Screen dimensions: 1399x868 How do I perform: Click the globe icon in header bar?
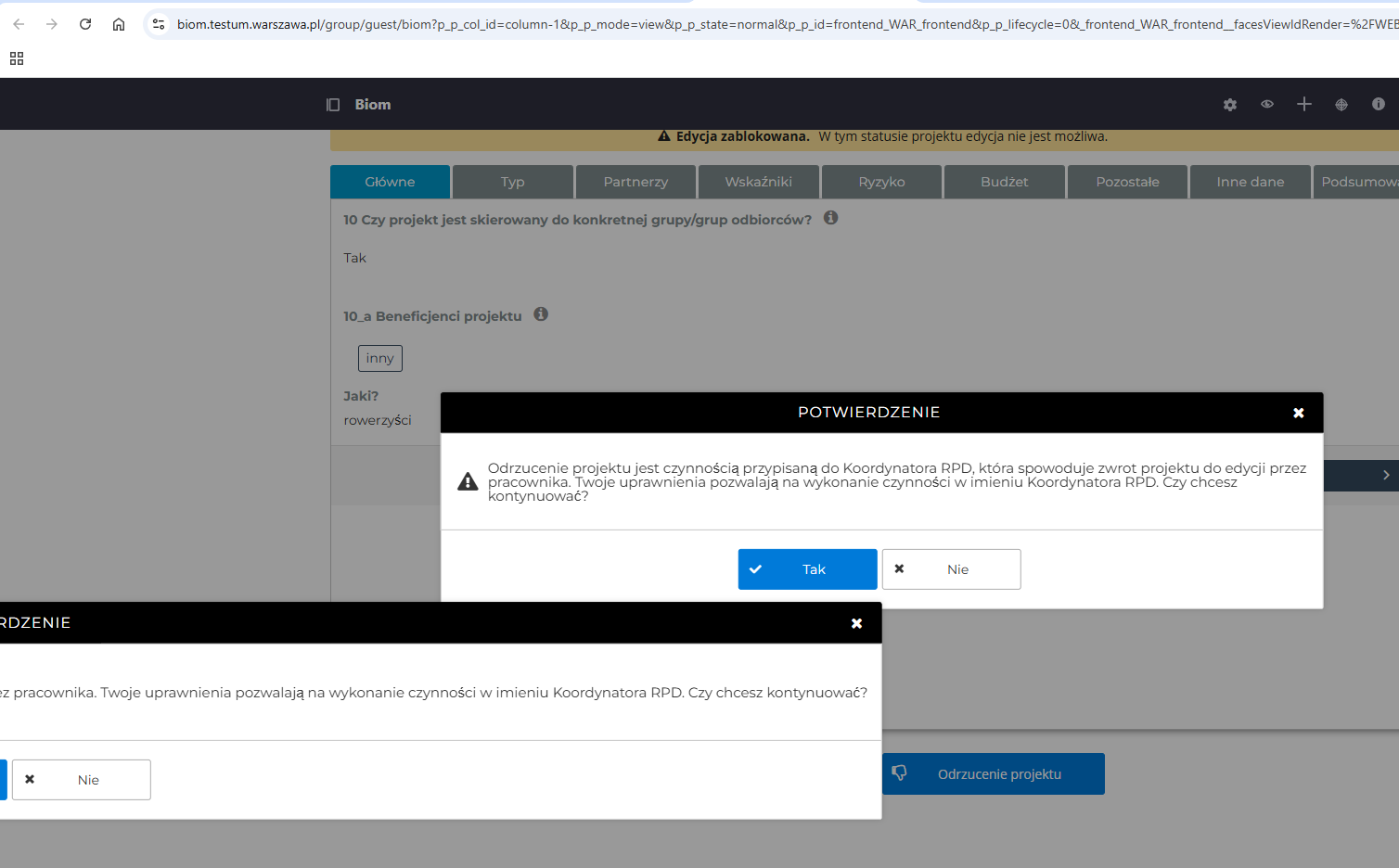(1341, 105)
